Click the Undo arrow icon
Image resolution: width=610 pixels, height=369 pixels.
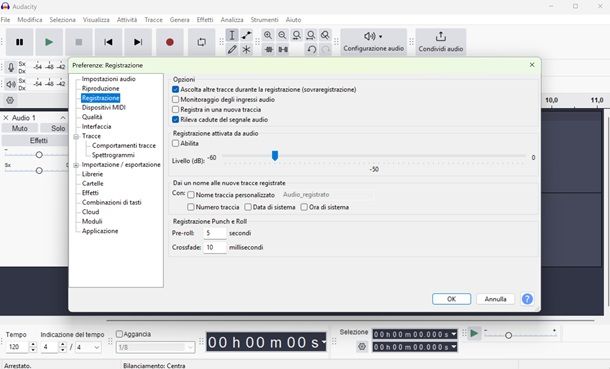point(312,49)
